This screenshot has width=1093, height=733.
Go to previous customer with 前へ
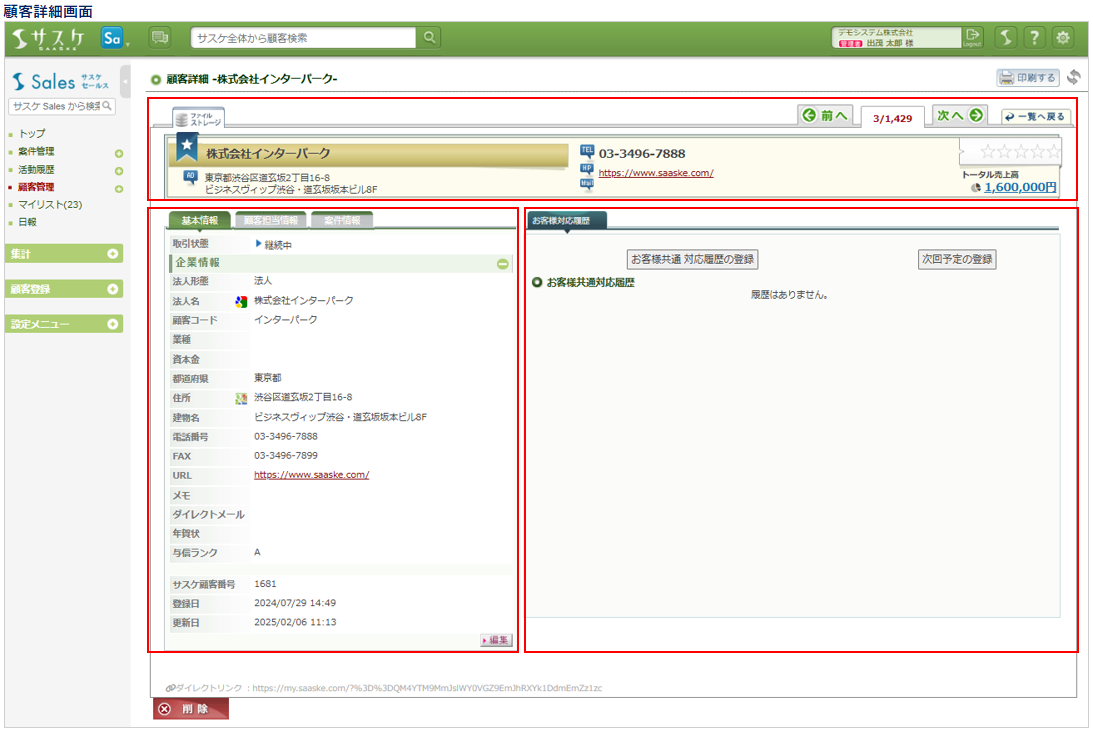(x=826, y=116)
